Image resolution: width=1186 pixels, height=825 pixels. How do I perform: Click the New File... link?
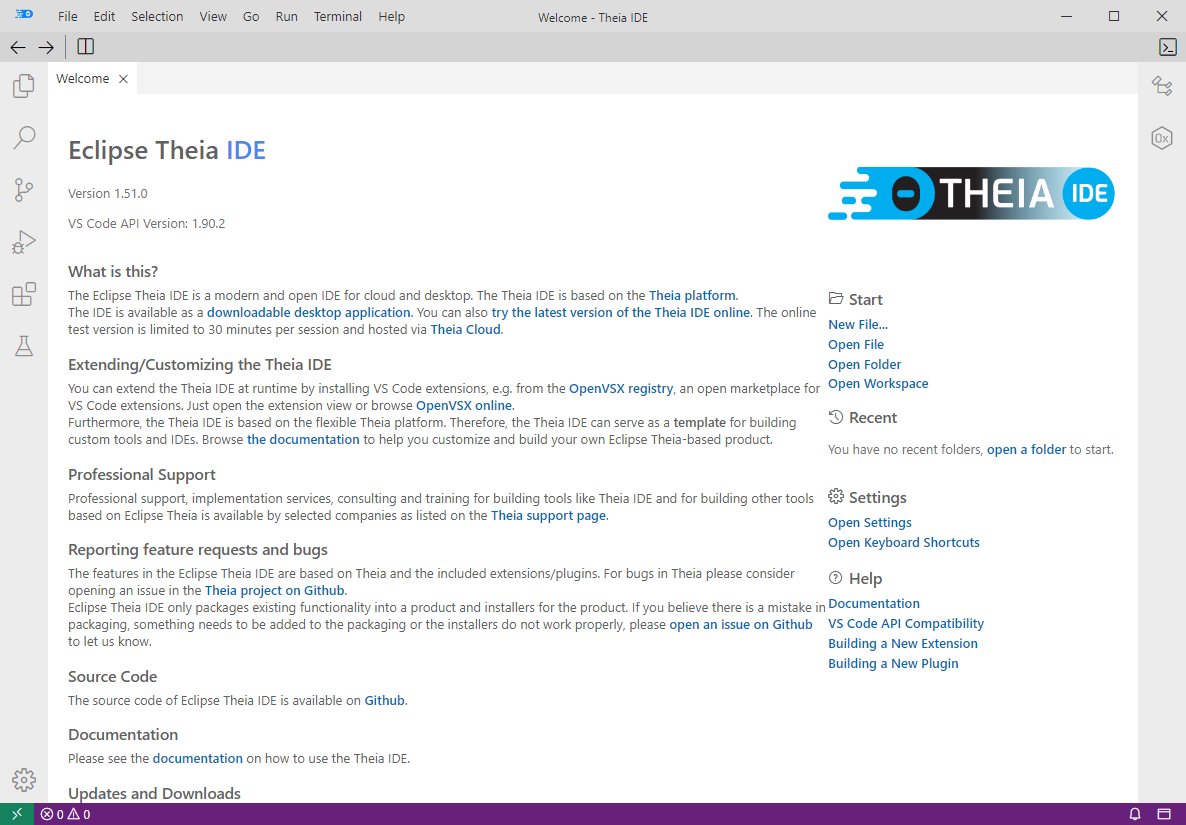[x=858, y=324]
